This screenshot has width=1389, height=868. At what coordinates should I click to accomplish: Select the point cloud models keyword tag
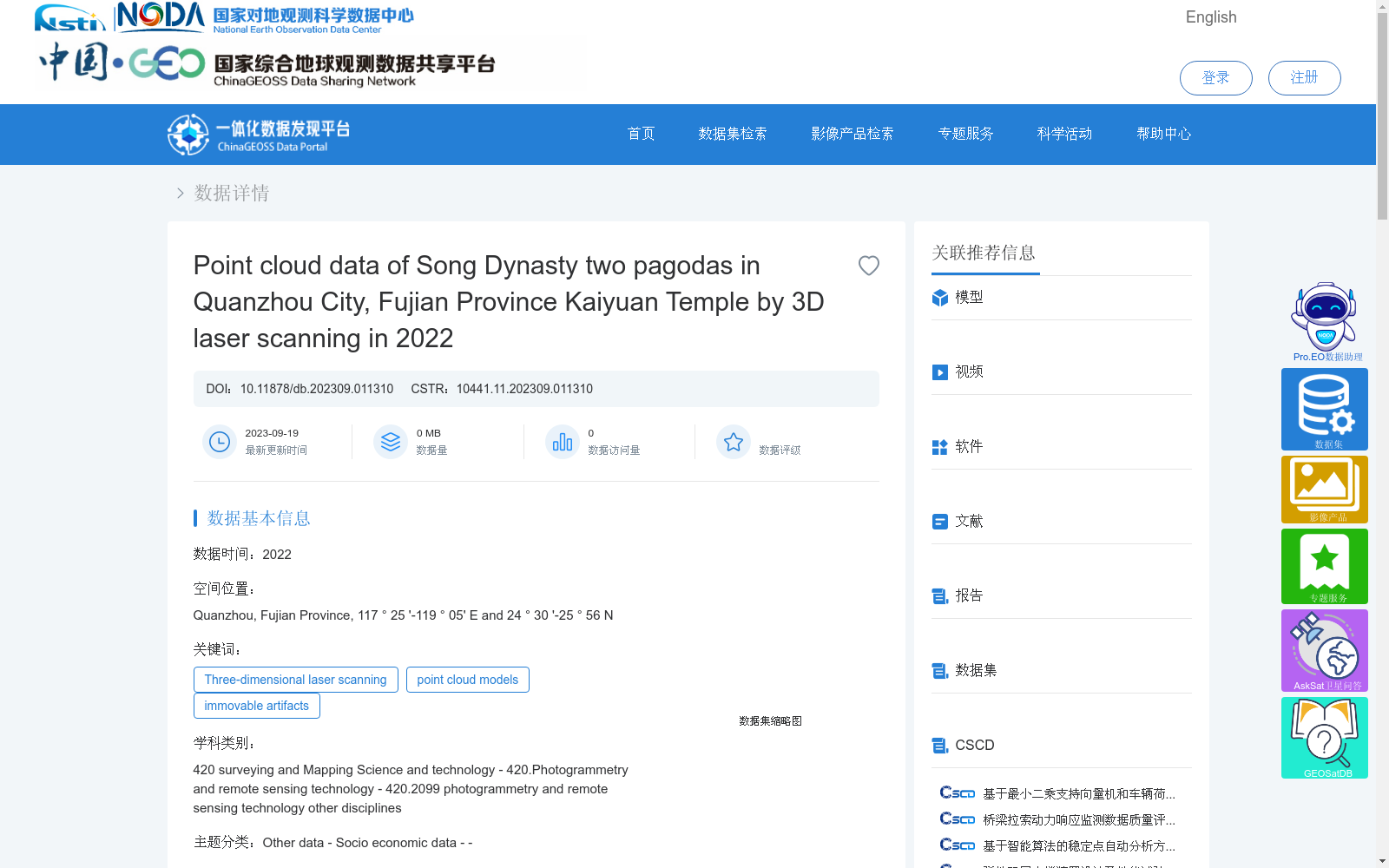[x=468, y=680]
